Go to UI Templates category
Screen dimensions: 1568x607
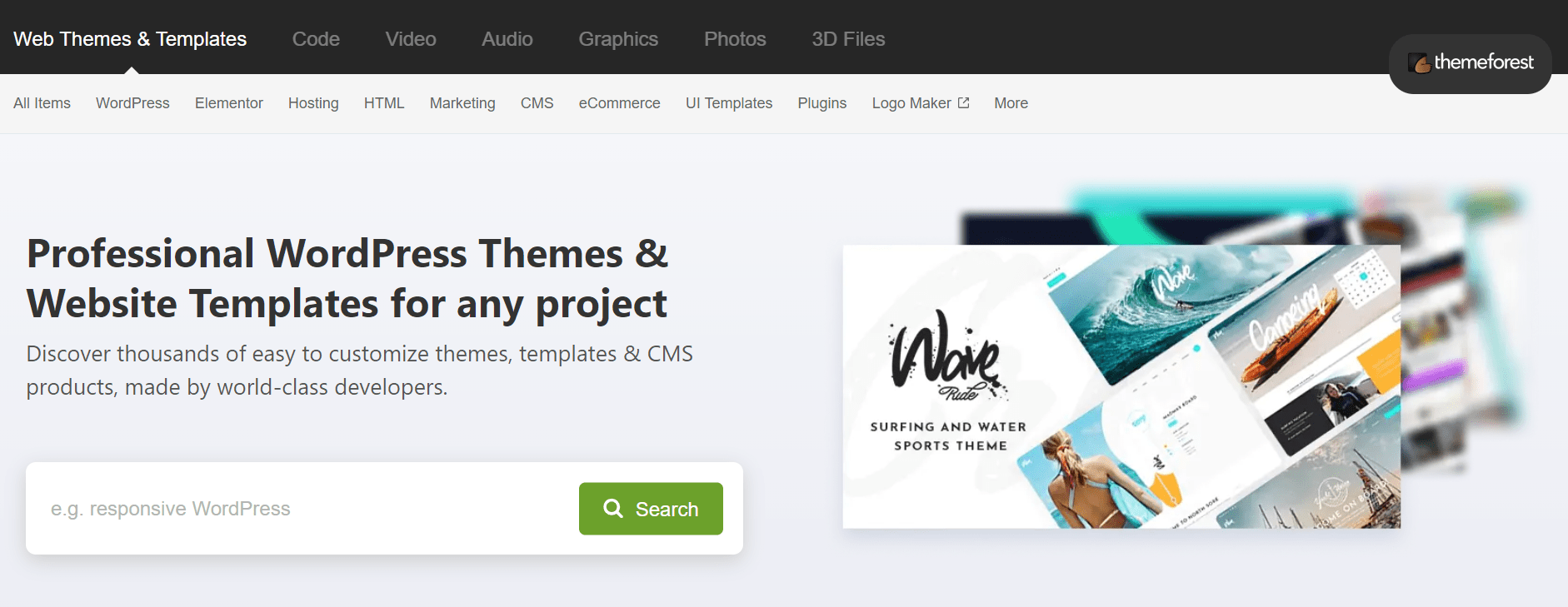(x=729, y=103)
